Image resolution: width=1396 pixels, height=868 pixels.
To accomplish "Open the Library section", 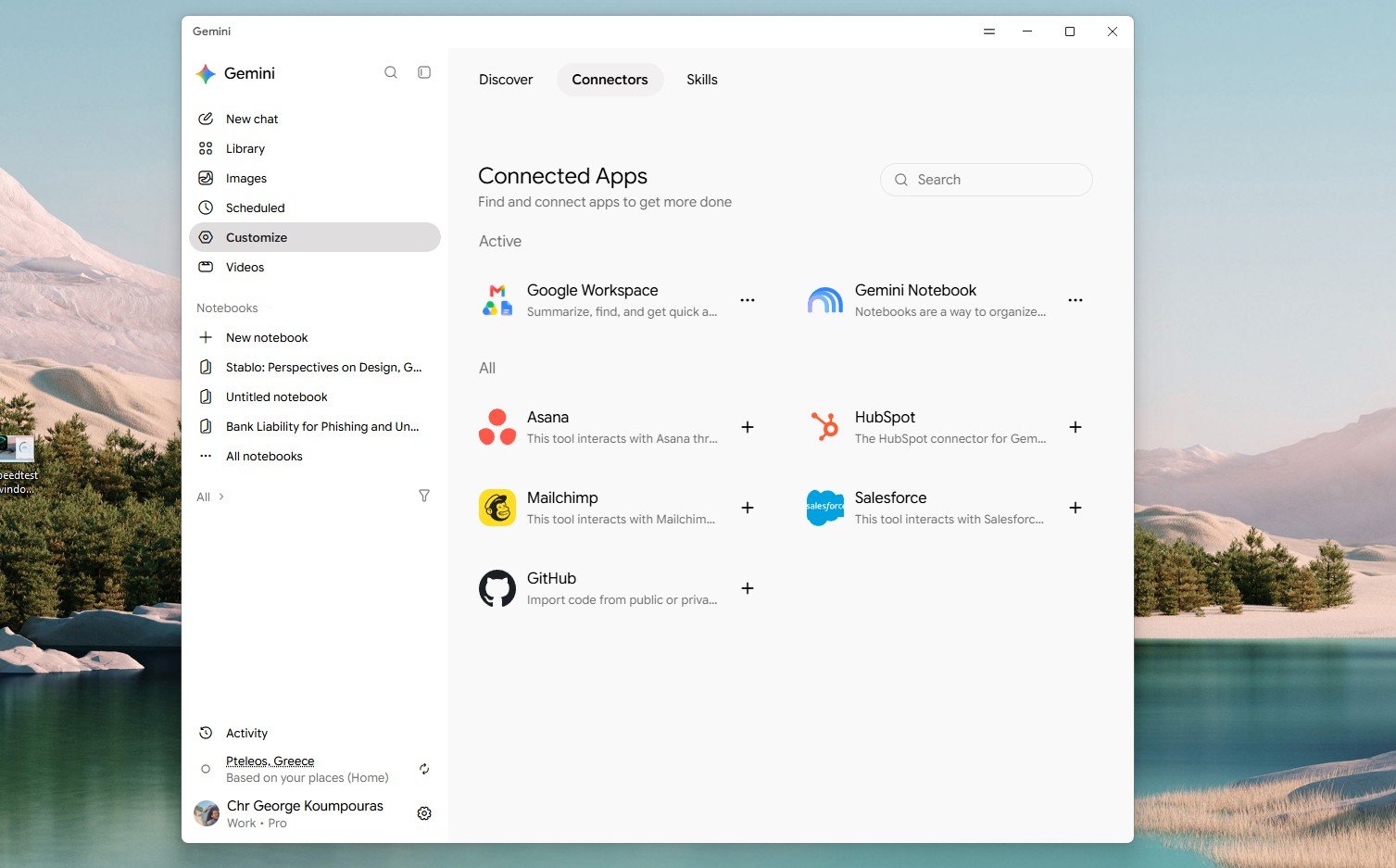I will pos(315,148).
